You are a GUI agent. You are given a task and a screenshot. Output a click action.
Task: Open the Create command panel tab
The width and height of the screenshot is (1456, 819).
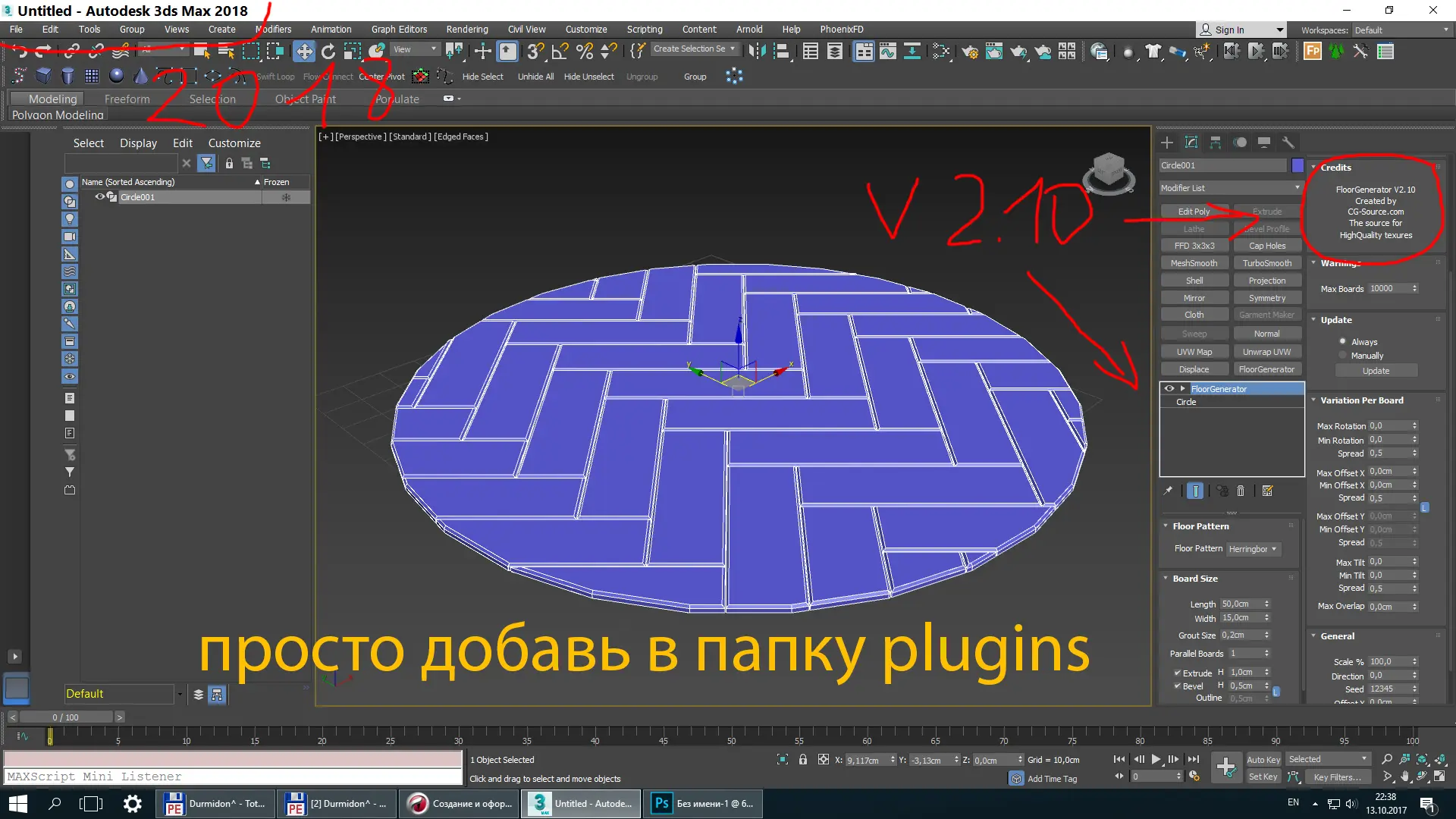(x=1167, y=143)
